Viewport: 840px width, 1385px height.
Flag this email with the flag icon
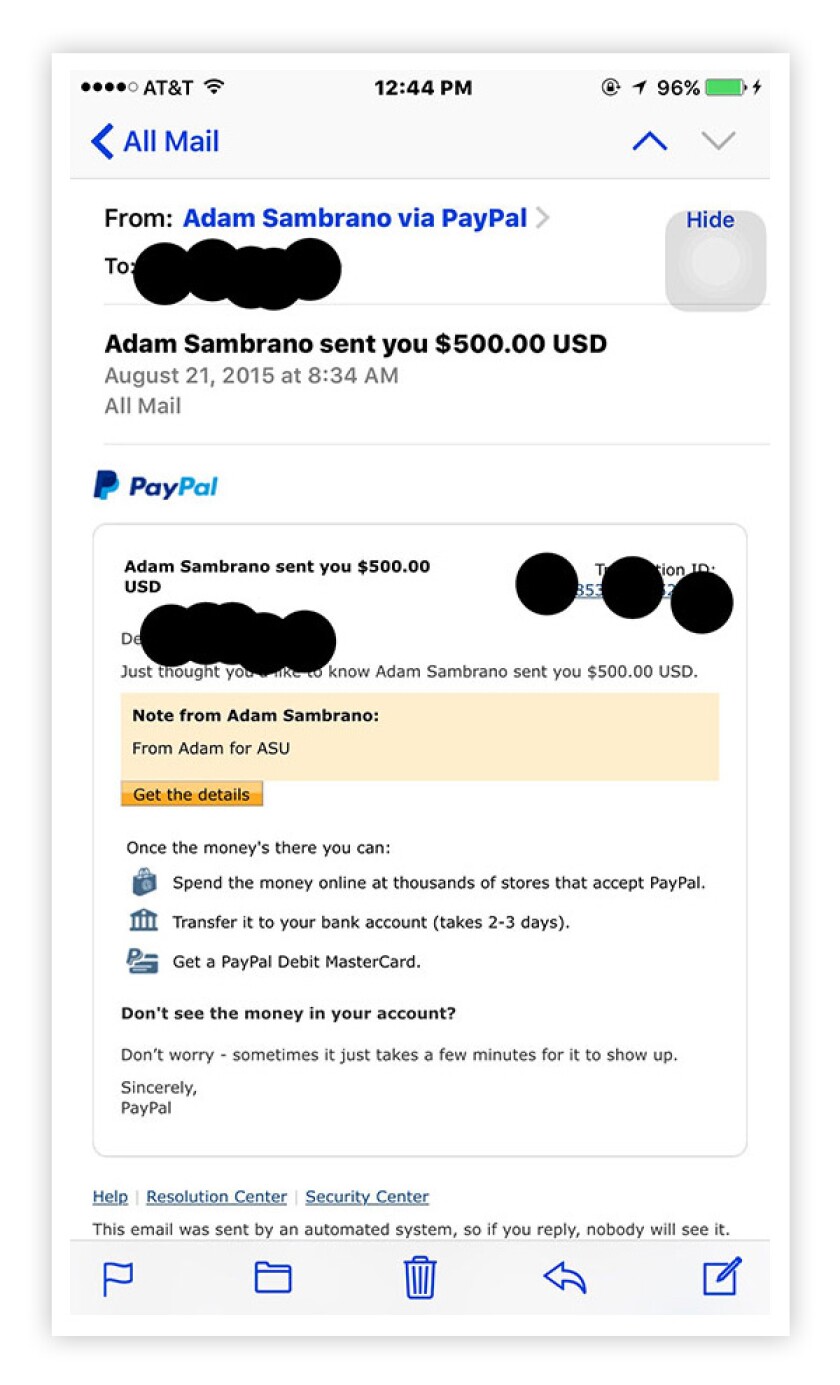pos(118,1277)
